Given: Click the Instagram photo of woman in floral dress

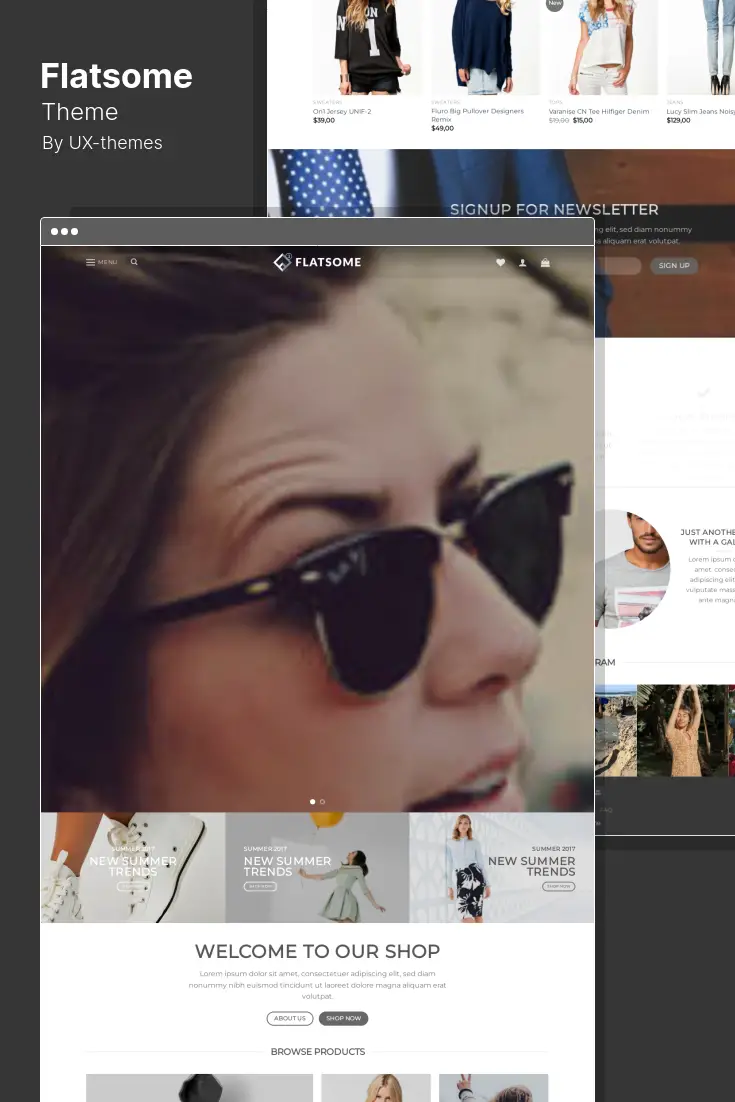Looking at the screenshot, I should click(681, 730).
